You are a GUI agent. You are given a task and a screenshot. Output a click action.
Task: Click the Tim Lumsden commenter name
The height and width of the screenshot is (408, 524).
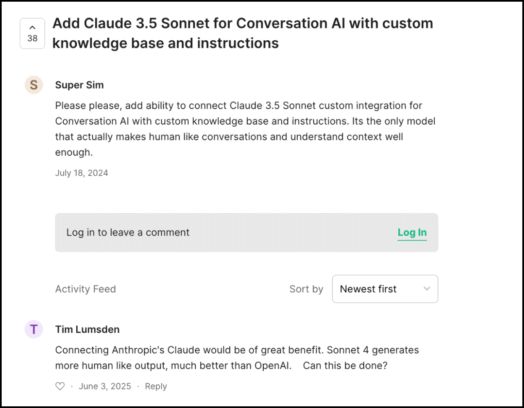tap(88, 329)
